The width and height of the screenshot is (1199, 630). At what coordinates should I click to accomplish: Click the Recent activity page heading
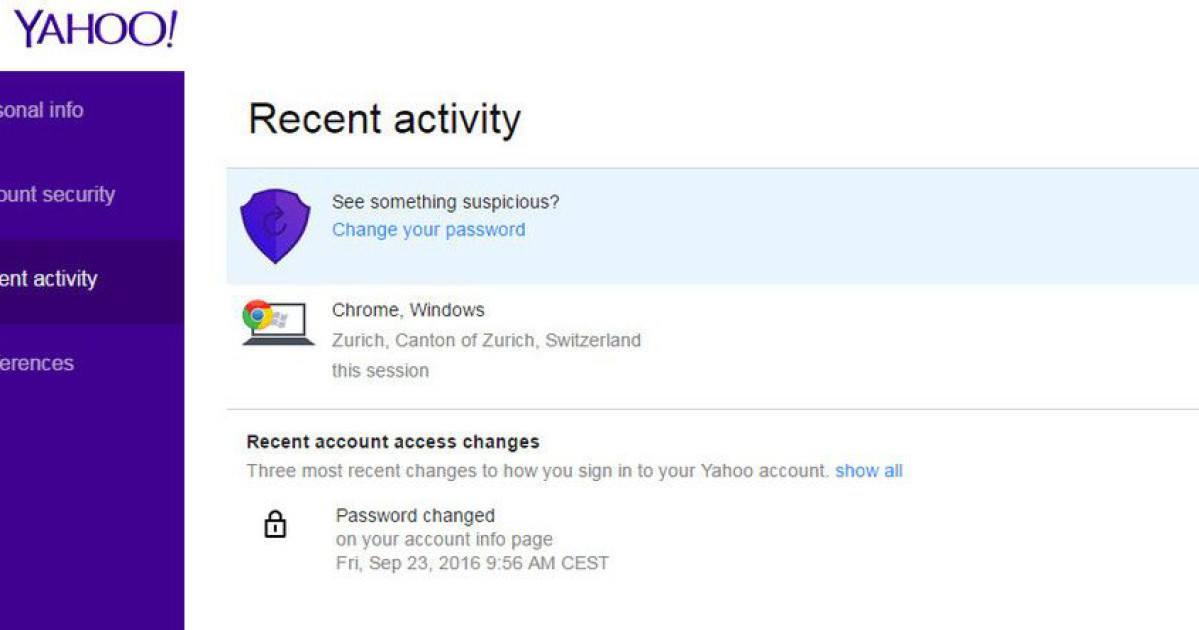(x=385, y=120)
